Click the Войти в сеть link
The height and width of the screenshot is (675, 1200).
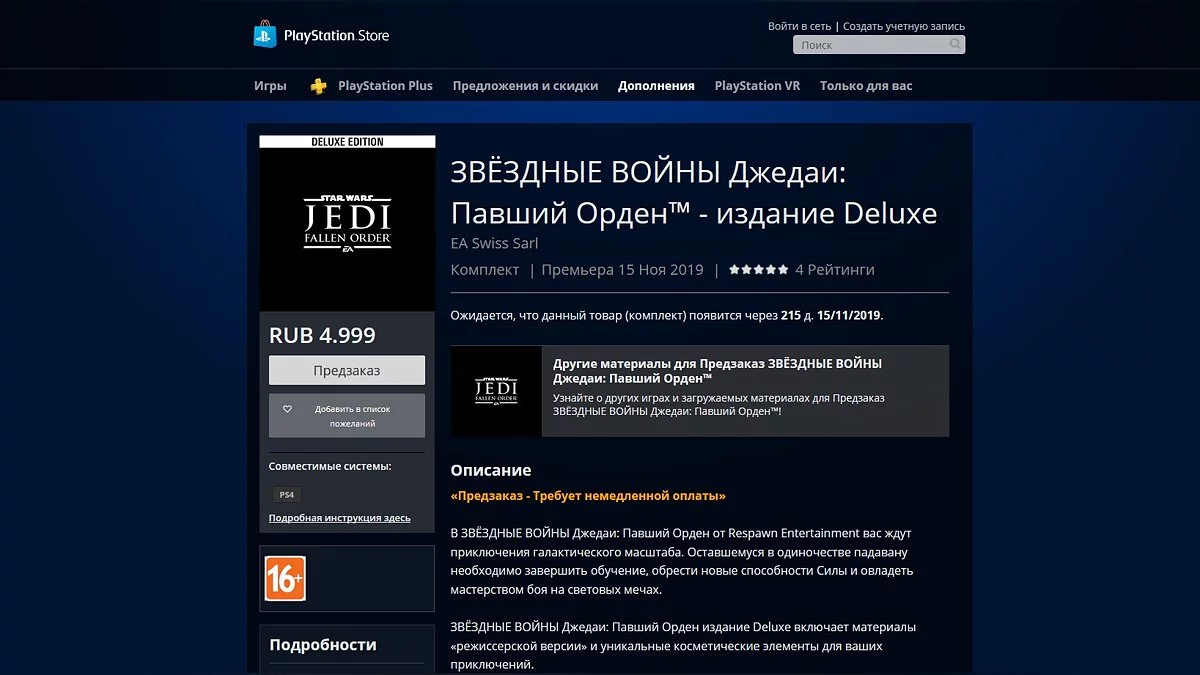click(799, 26)
